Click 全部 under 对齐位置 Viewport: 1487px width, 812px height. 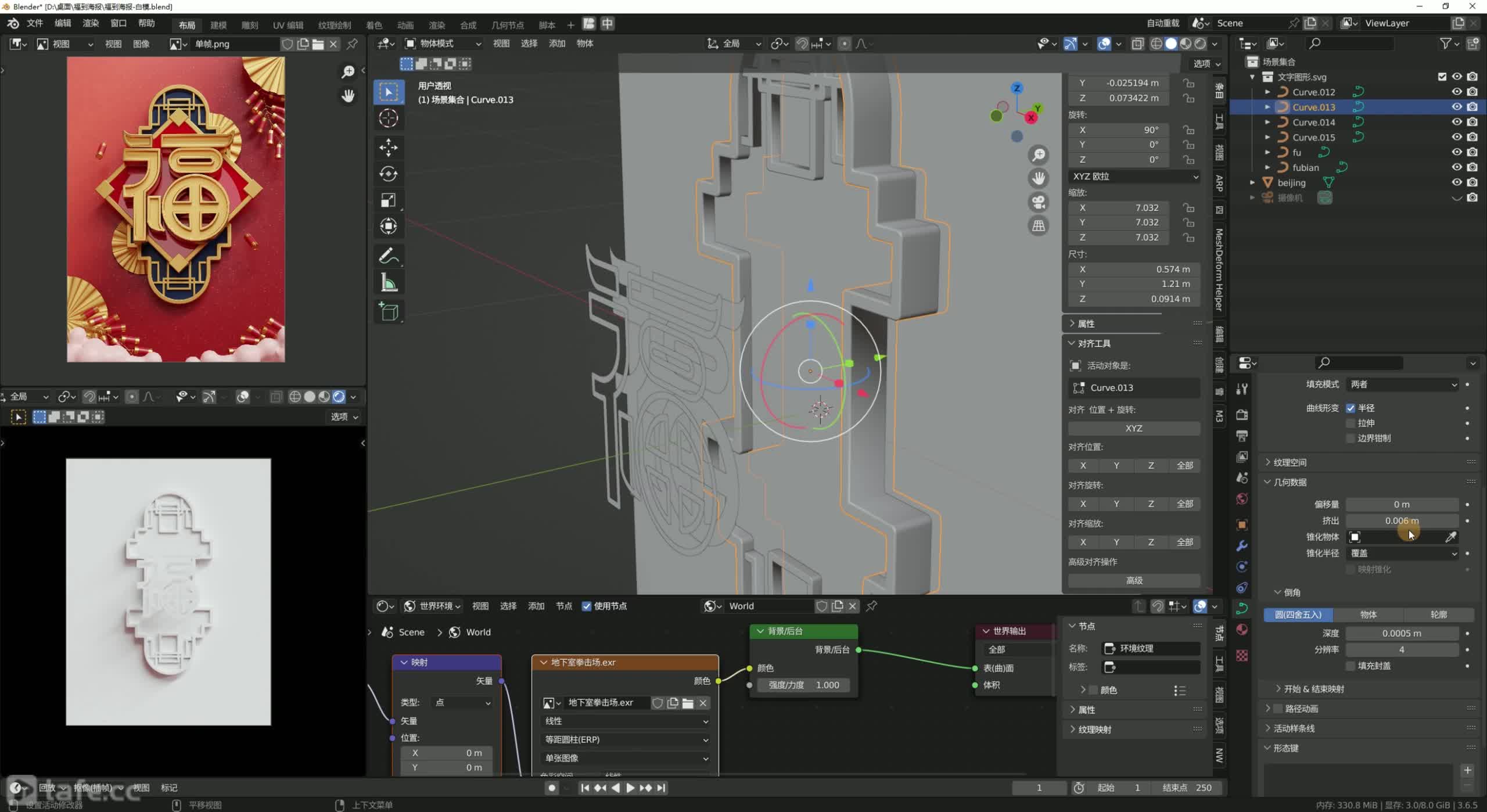(1184, 466)
